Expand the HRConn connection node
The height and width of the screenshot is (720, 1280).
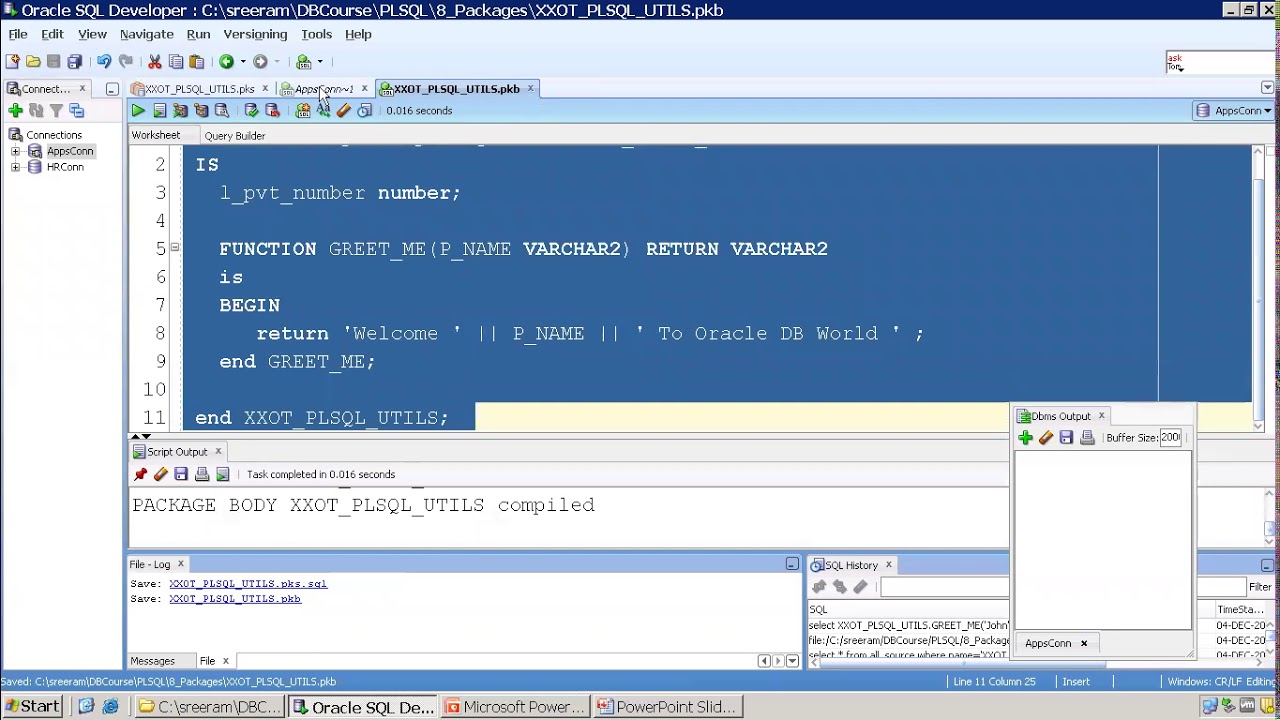point(15,168)
